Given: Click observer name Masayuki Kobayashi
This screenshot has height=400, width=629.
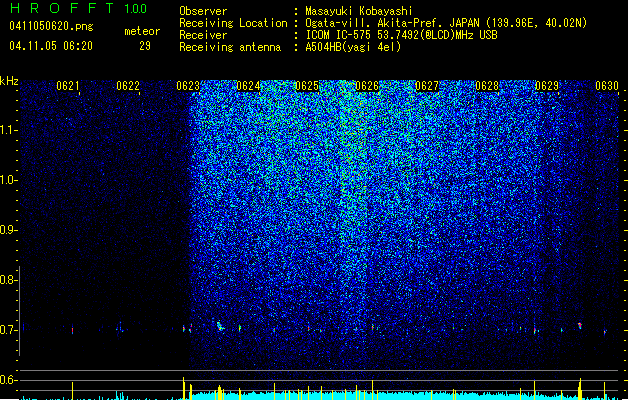Looking at the screenshot, I should coord(359,11).
